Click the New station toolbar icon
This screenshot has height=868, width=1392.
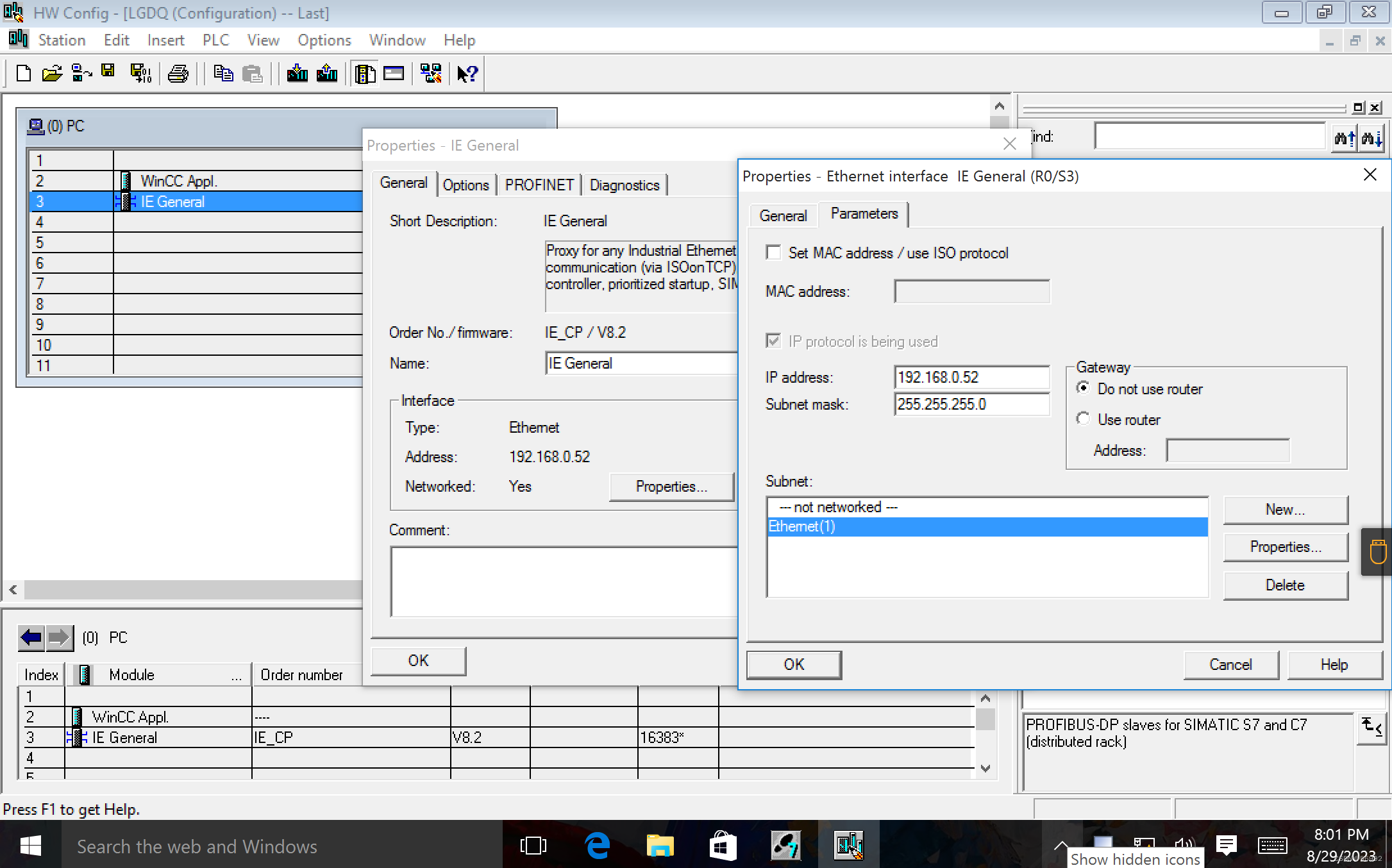tap(24, 74)
